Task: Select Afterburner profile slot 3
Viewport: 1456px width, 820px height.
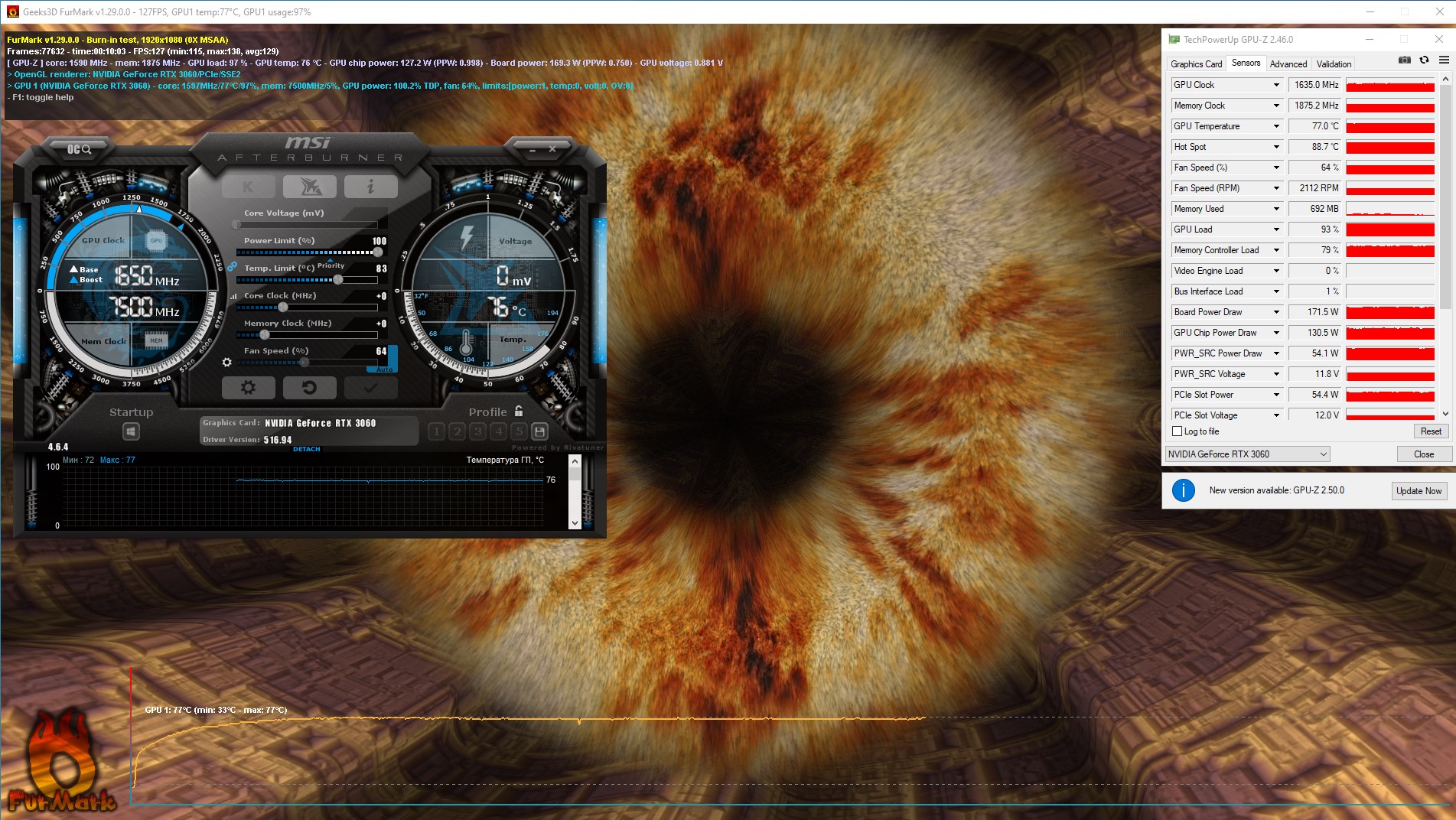Action: (x=477, y=431)
